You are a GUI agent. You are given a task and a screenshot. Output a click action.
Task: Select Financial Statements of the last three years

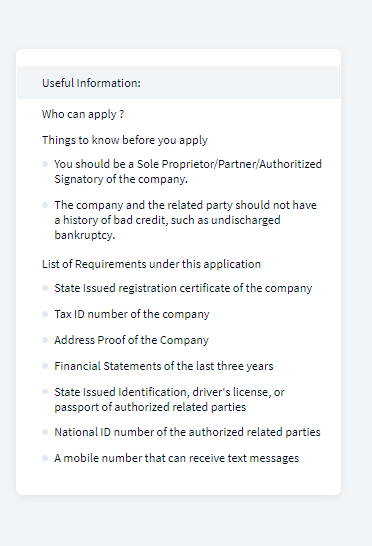coord(164,366)
